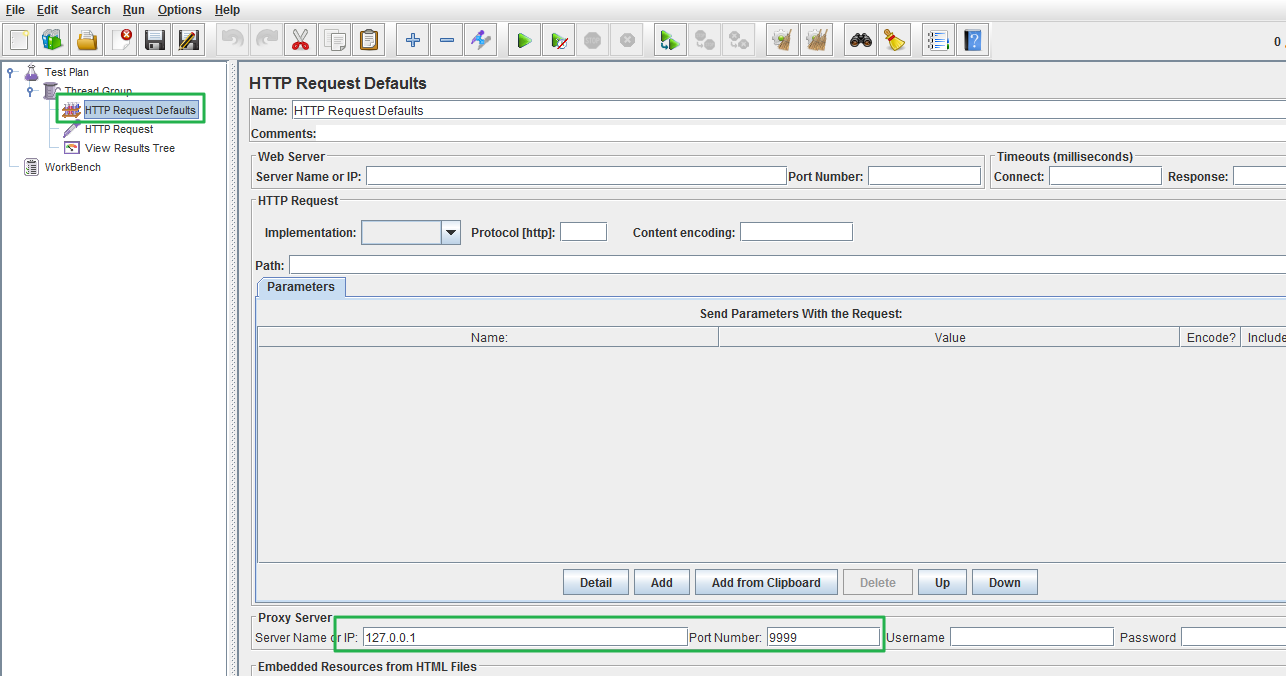Click the Protocol [http] field
Viewport: 1286px width, 676px height.
click(x=583, y=232)
